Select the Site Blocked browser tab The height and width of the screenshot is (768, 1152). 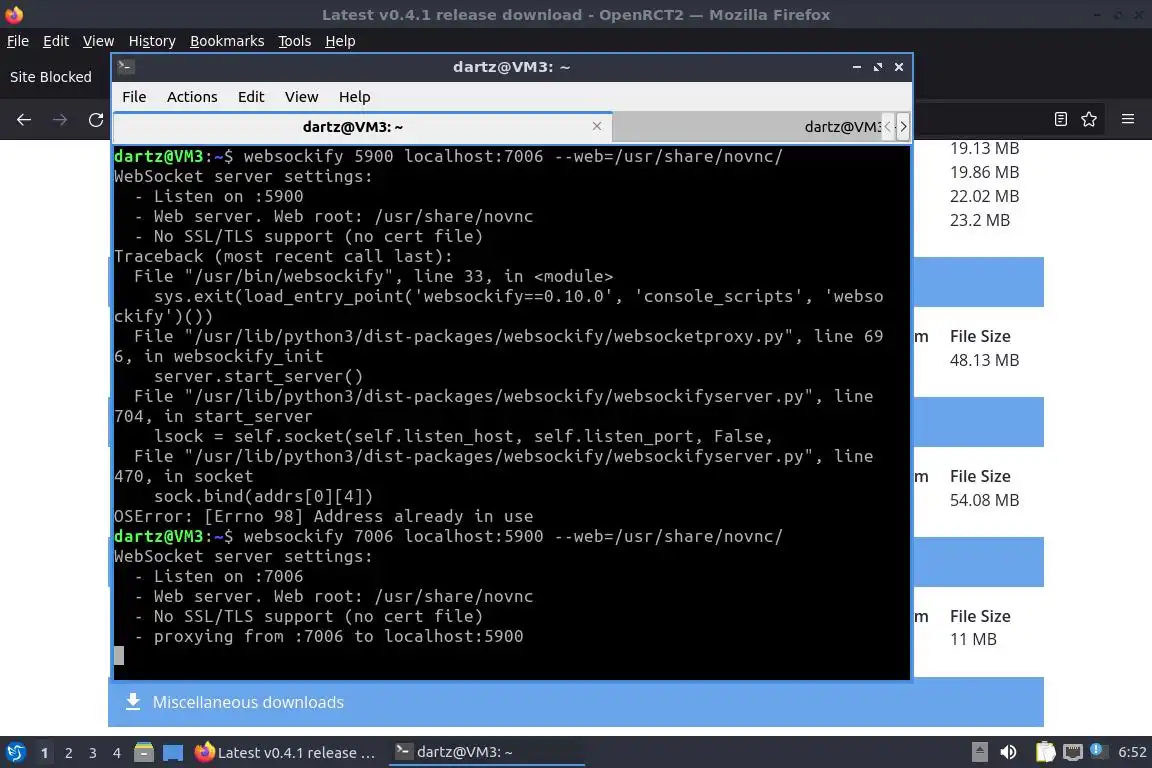(x=51, y=76)
